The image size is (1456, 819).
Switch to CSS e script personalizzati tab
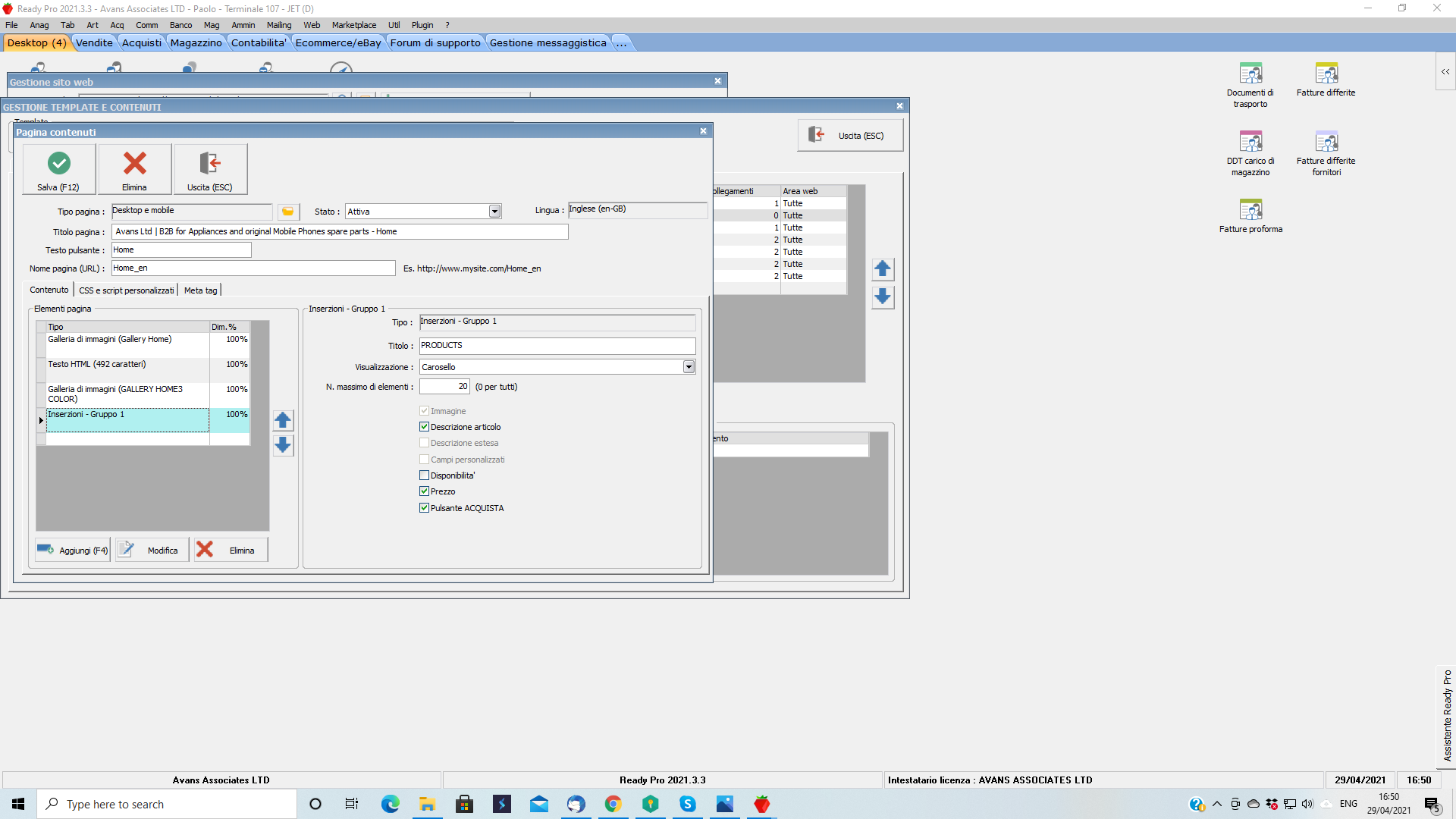pyautogui.click(x=126, y=290)
